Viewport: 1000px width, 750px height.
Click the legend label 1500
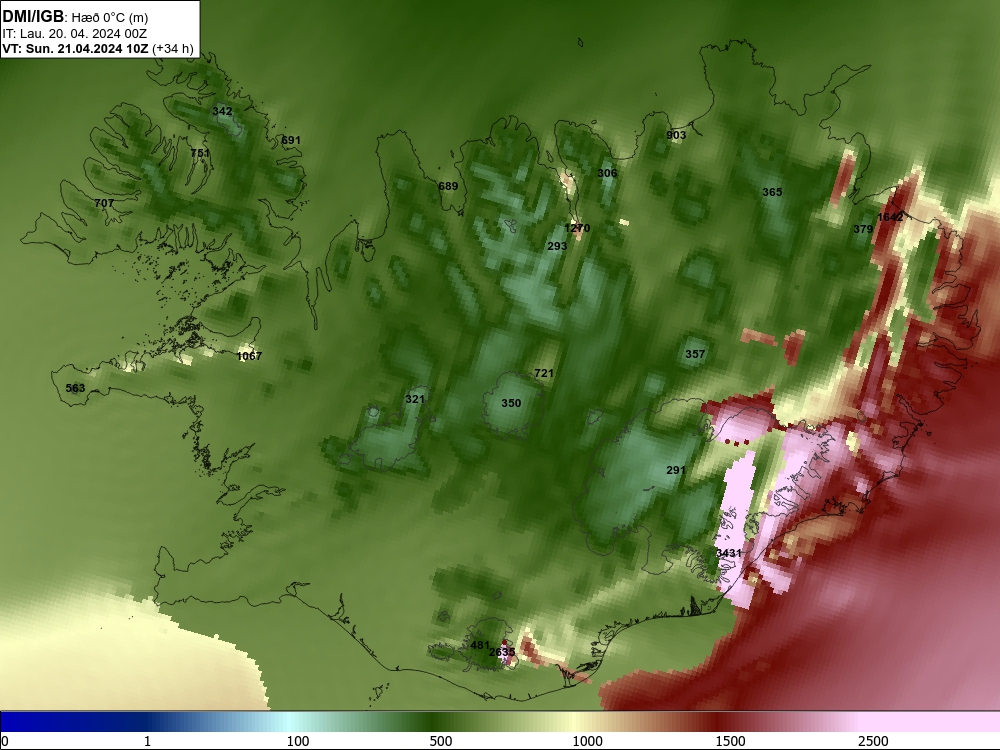(x=730, y=741)
